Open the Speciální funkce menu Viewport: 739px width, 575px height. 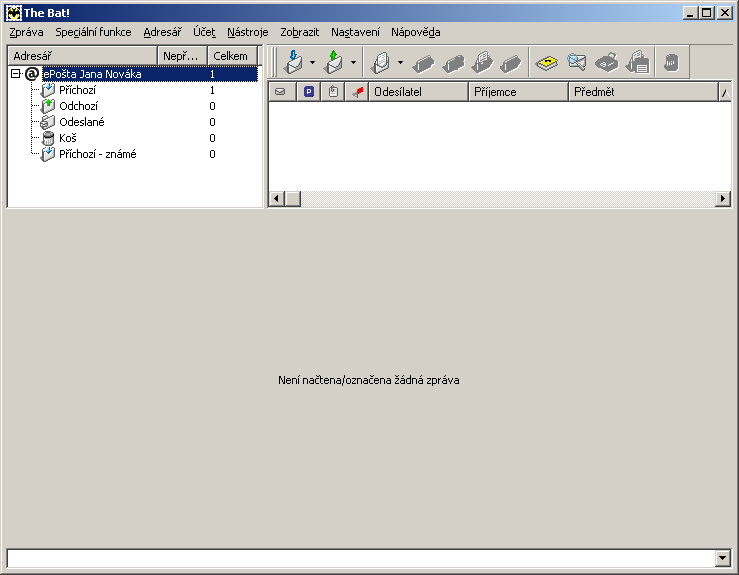(93, 32)
